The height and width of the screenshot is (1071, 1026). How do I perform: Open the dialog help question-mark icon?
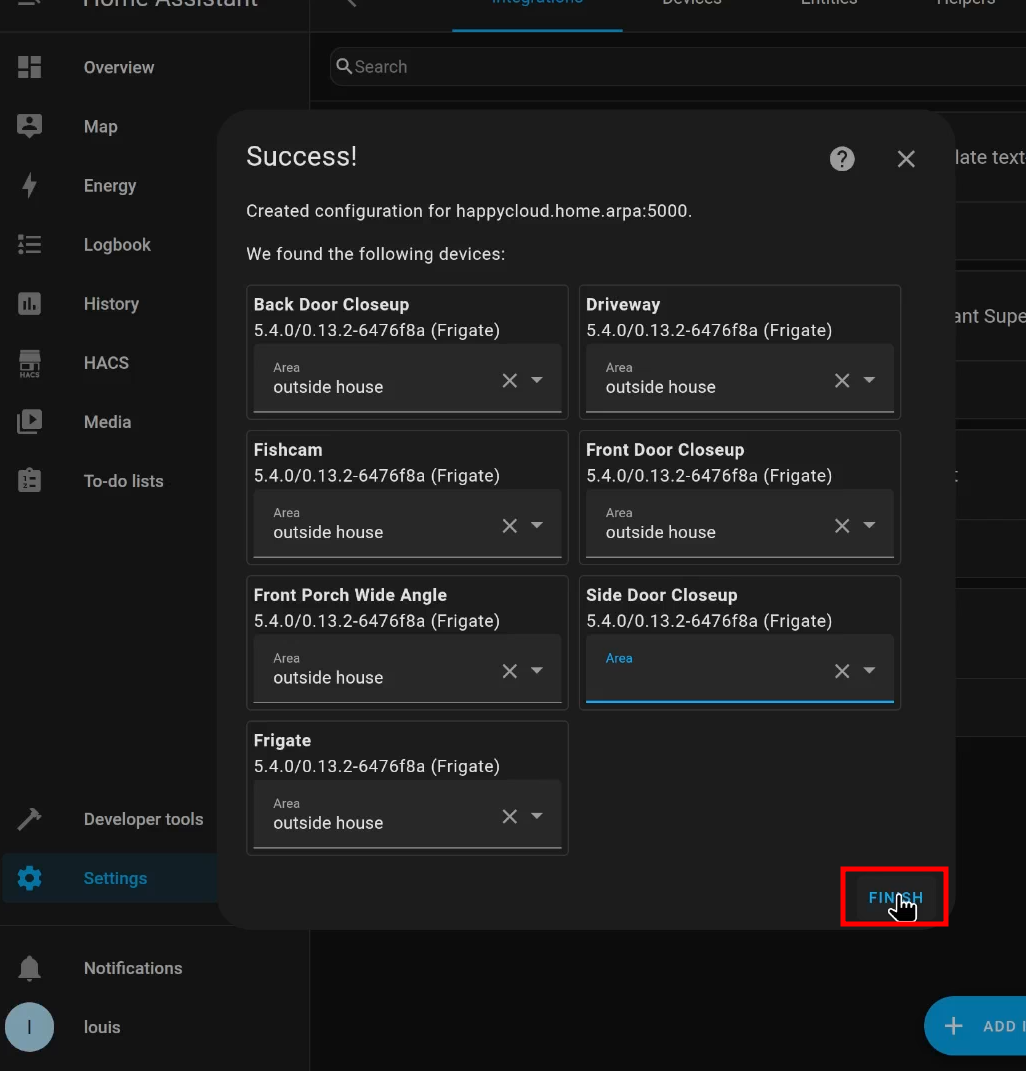tap(842, 158)
